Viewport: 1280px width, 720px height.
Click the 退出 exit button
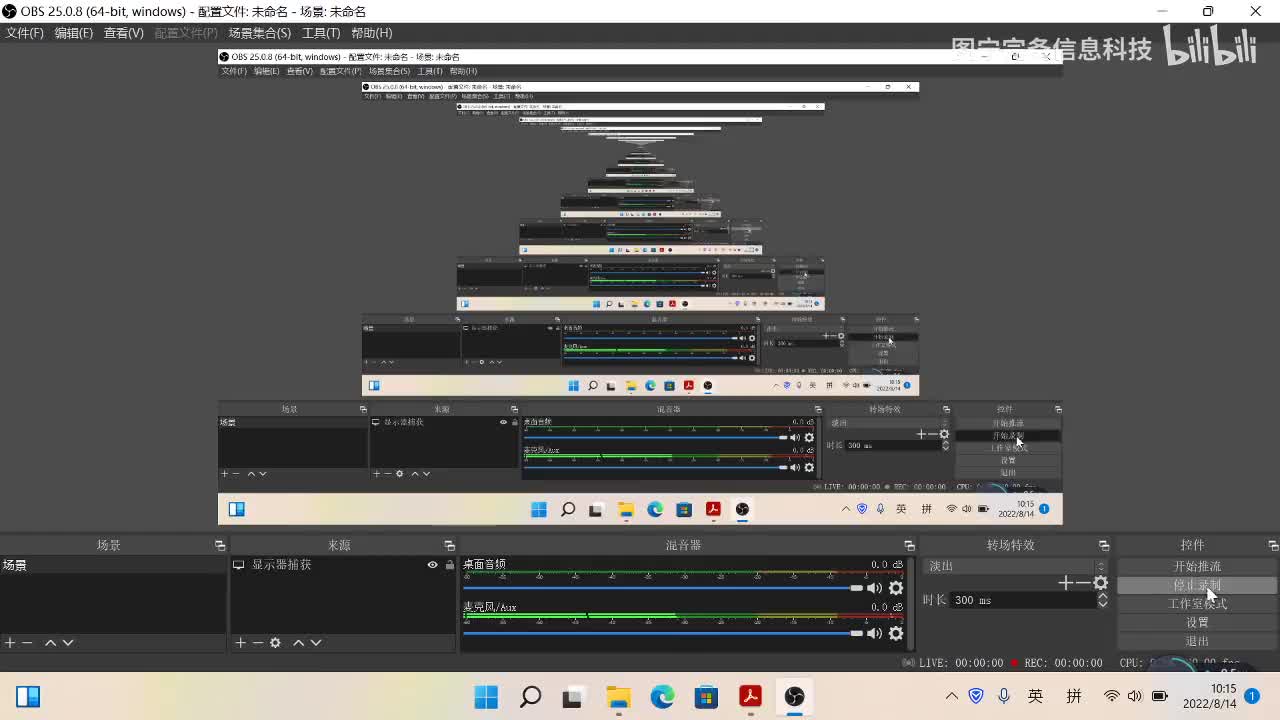pyautogui.click(x=1197, y=641)
